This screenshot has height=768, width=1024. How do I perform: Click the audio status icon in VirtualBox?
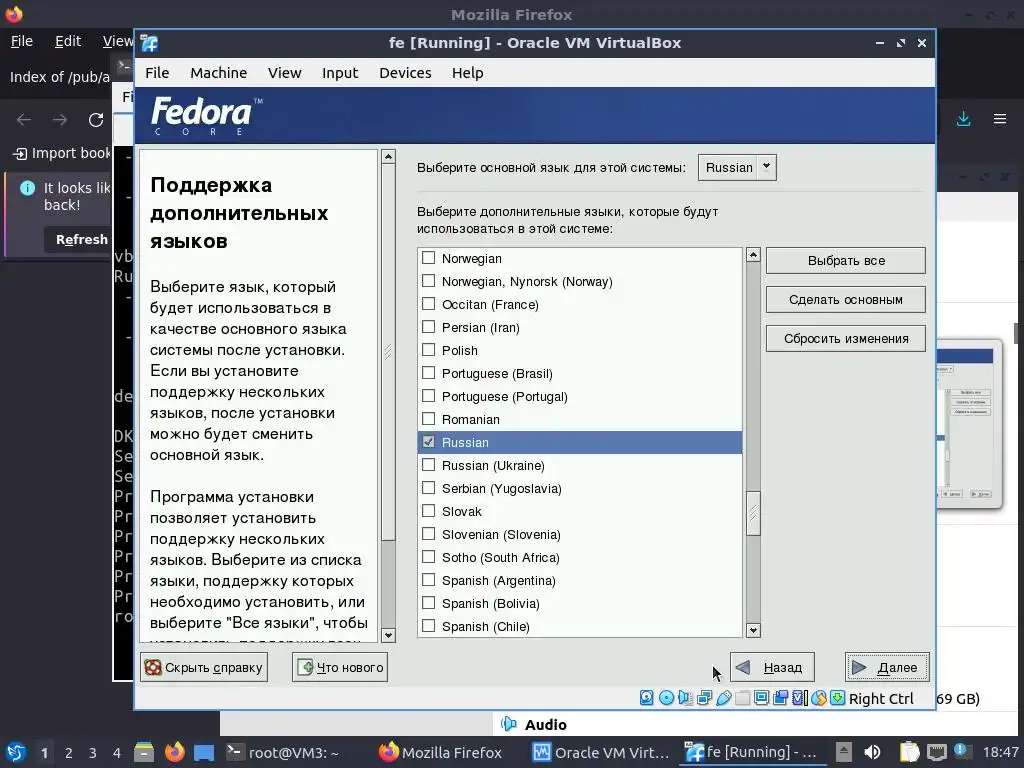coord(685,697)
